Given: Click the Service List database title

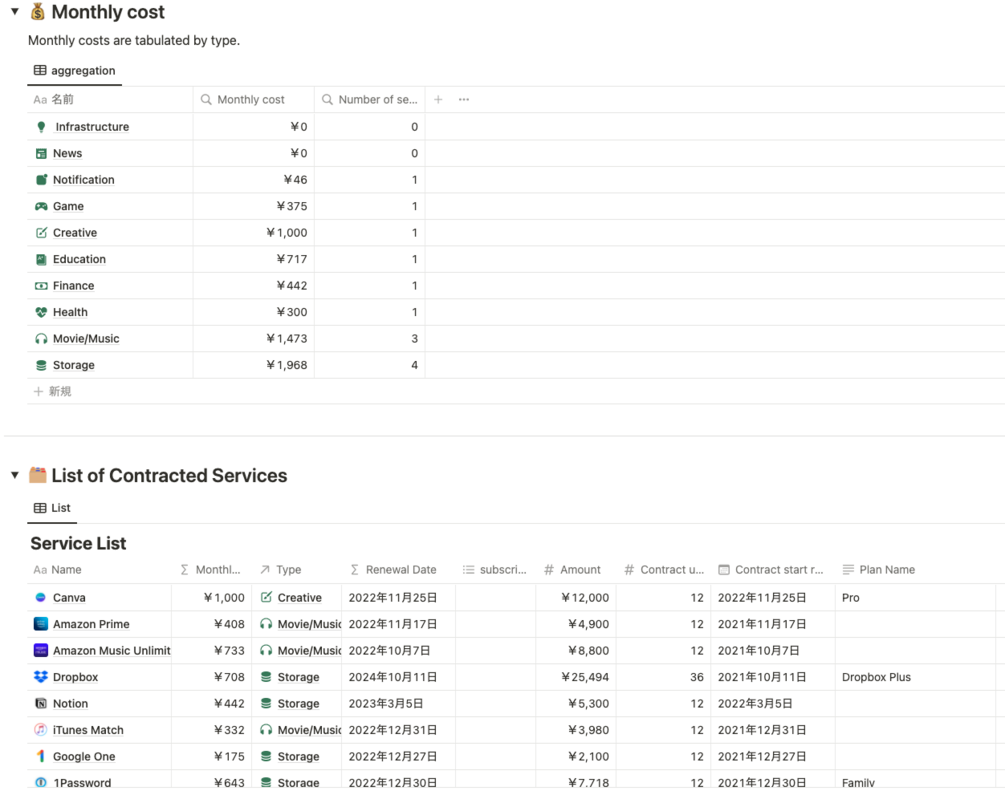Looking at the screenshot, I should pos(78,544).
